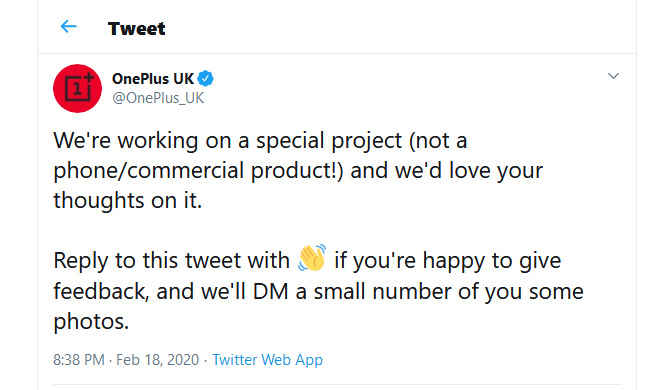The width and height of the screenshot is (657, 390).
Task: Open the OnePlus UK profile avatar
Action: [78, 88]
